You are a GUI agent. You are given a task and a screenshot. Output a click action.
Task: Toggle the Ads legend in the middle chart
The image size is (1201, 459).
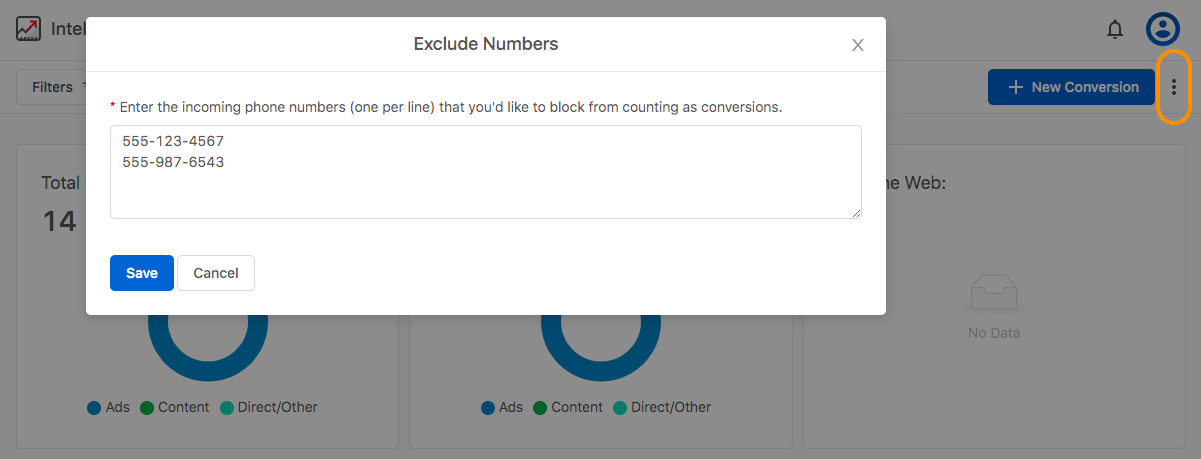pos(502,407)
